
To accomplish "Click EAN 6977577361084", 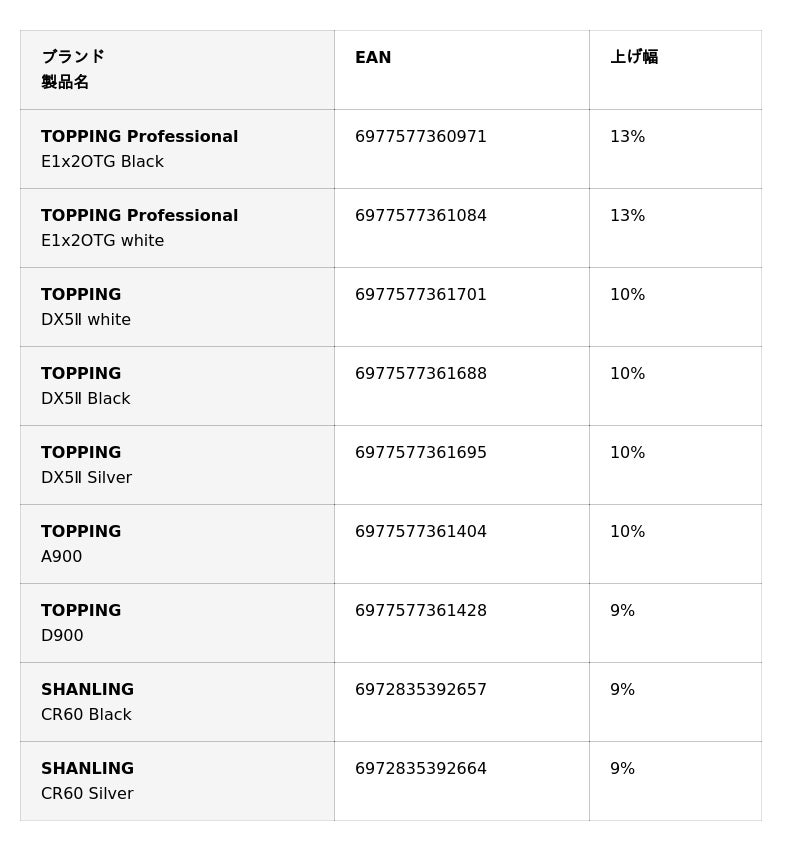I will (421, 215).
